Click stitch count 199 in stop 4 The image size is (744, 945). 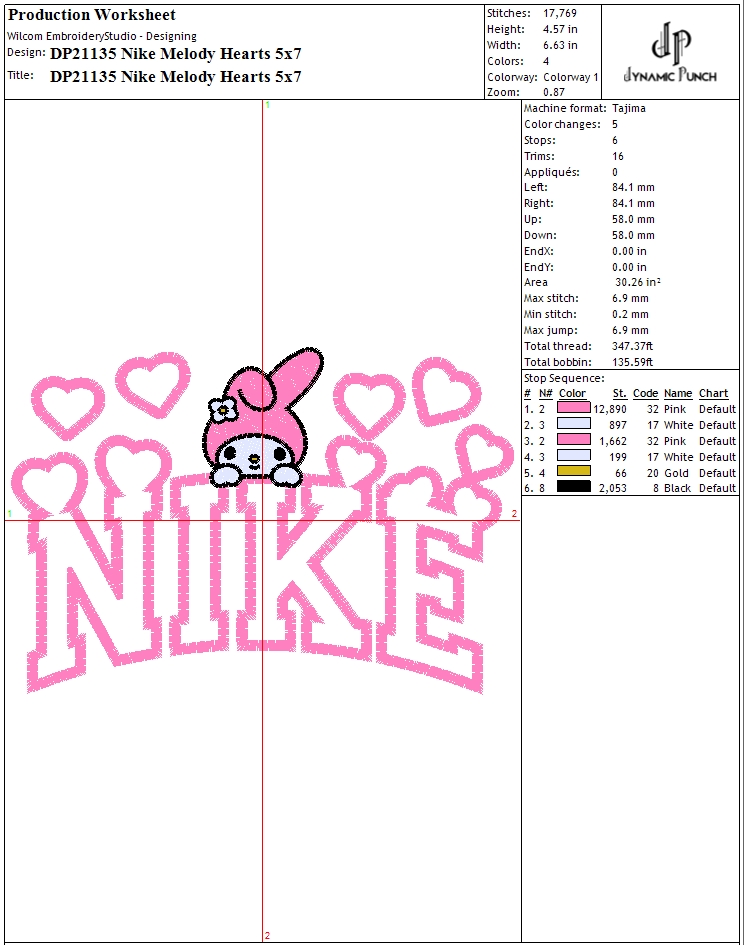pos(618,457)
